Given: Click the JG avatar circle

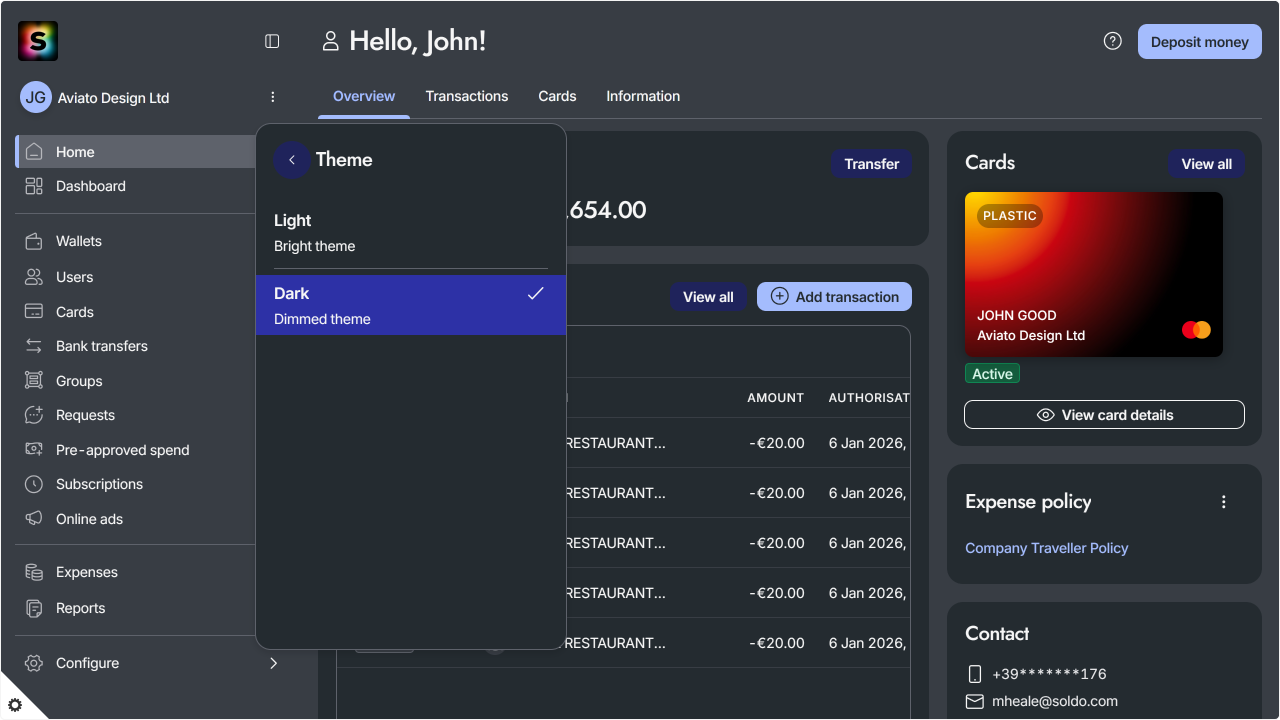Looking at the screenshot, I should 36,97.
